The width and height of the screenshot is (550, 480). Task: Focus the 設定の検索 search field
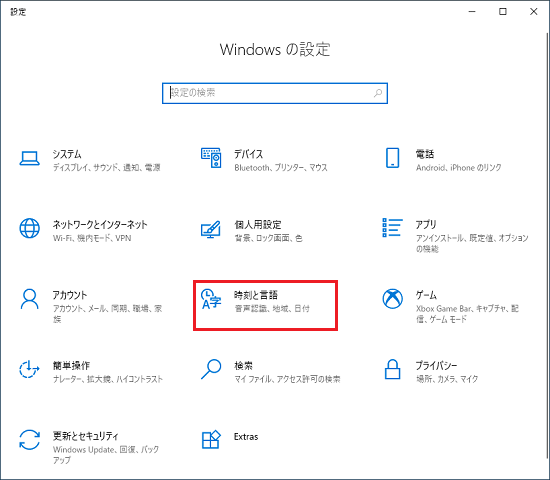[275, 93]
